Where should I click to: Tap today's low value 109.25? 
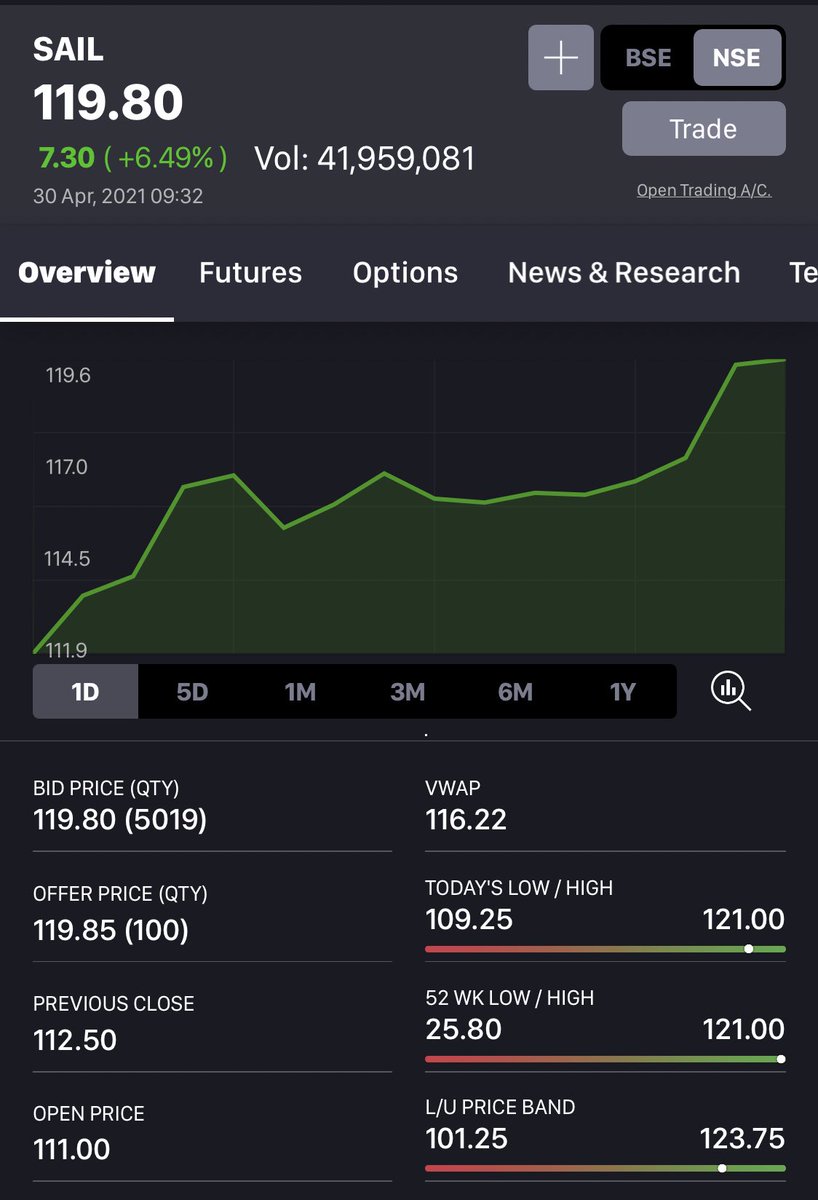[x=469, y=919]
